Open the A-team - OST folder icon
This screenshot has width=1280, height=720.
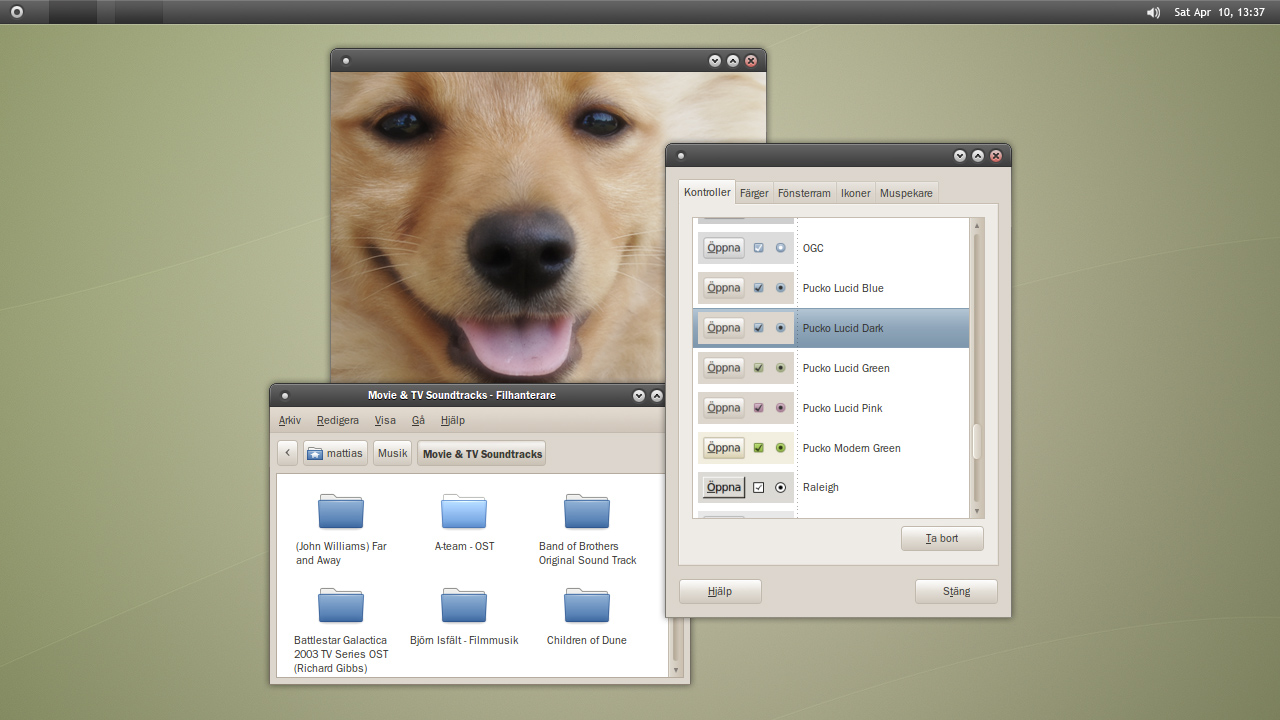point(464,511)
